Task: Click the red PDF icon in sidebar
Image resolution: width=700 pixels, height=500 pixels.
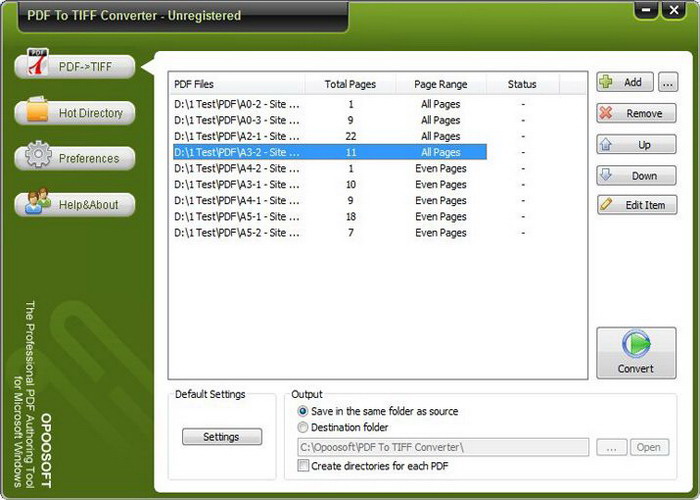Action: click(x=38, y=62)
